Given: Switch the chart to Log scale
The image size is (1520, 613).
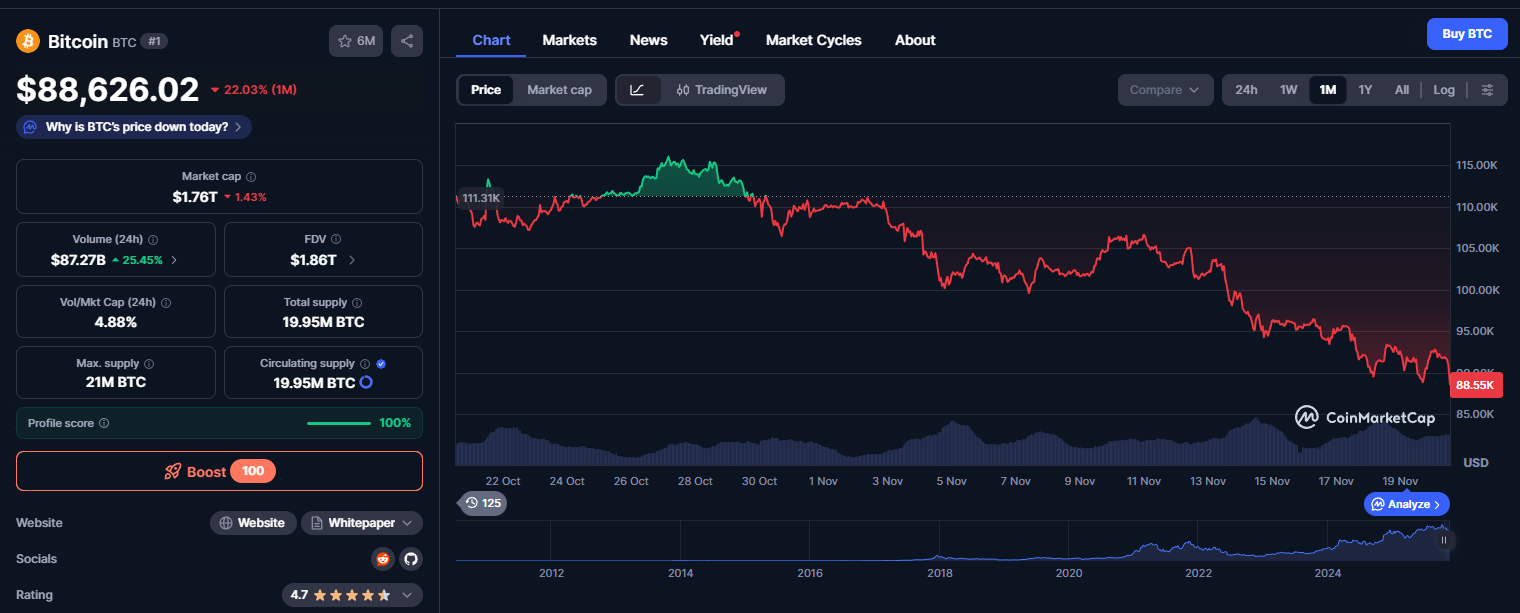Looking at the screenshot, I should coord(1443,89).
